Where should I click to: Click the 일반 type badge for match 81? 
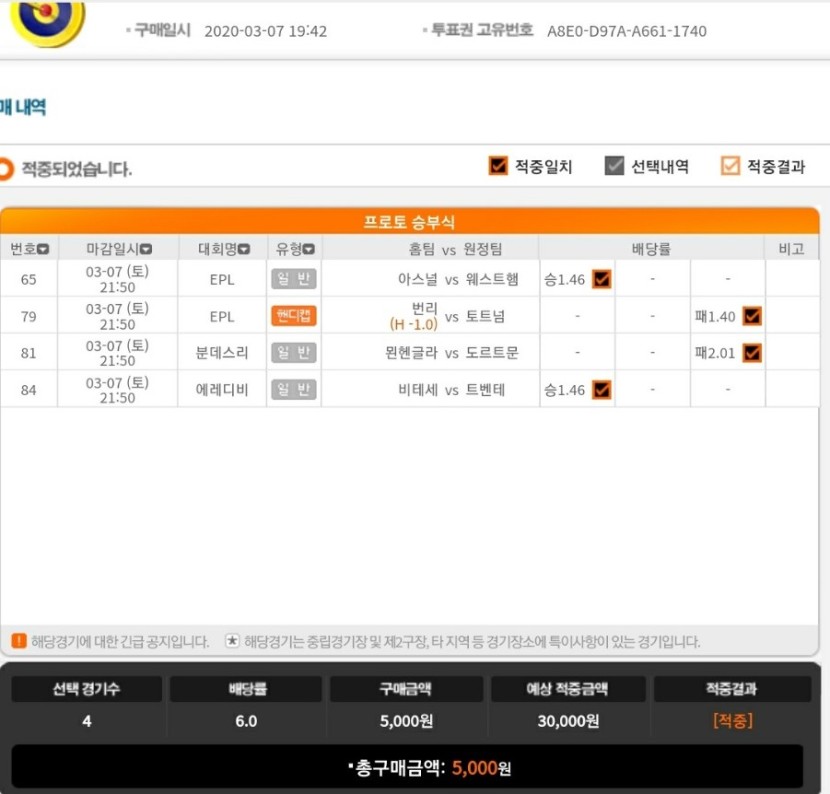(x=294, y=353)
